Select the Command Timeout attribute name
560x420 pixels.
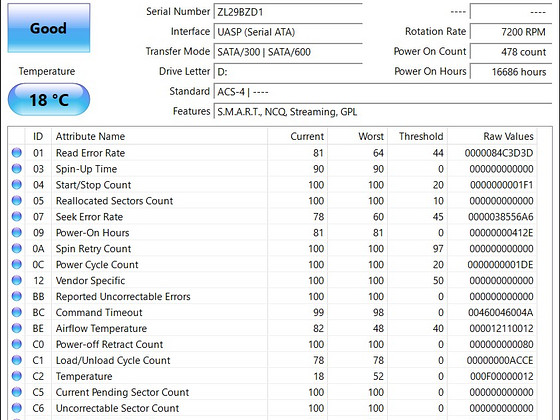99,312
